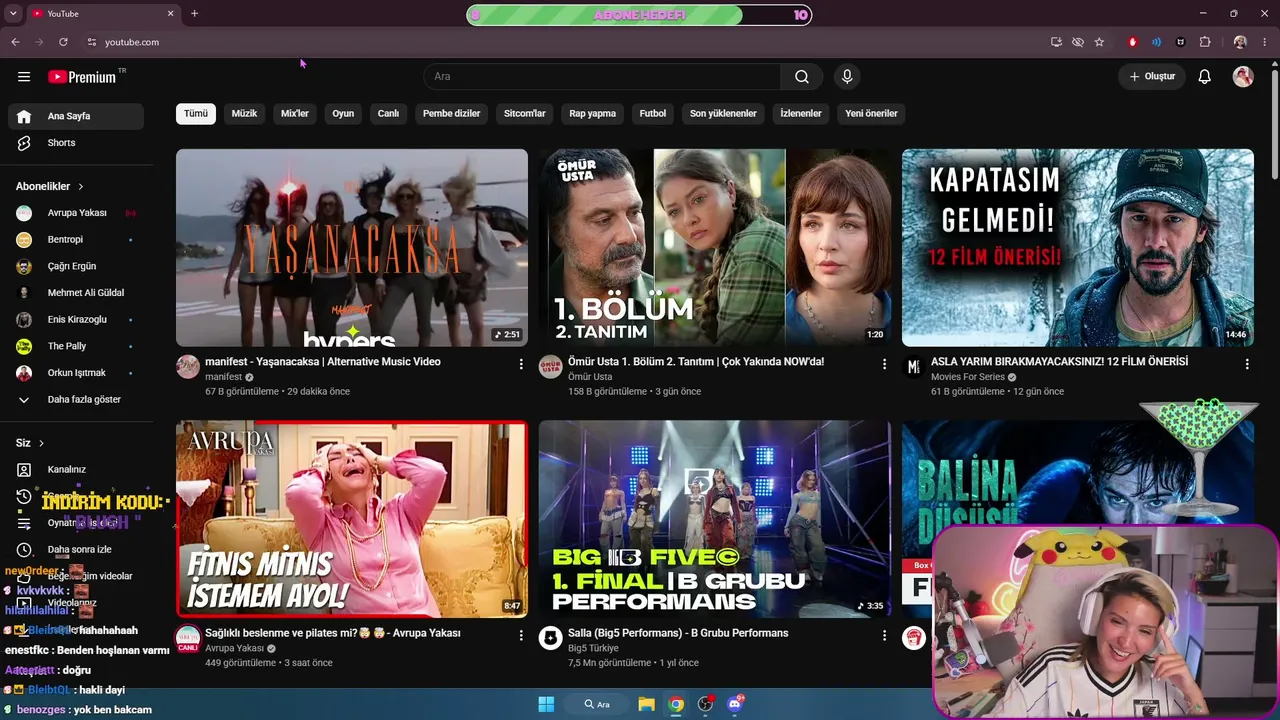Image resolution: width=1280 pixels, height=720 pixels.
Task: Reload the page in the browser
Action: (x=63, y=42)
